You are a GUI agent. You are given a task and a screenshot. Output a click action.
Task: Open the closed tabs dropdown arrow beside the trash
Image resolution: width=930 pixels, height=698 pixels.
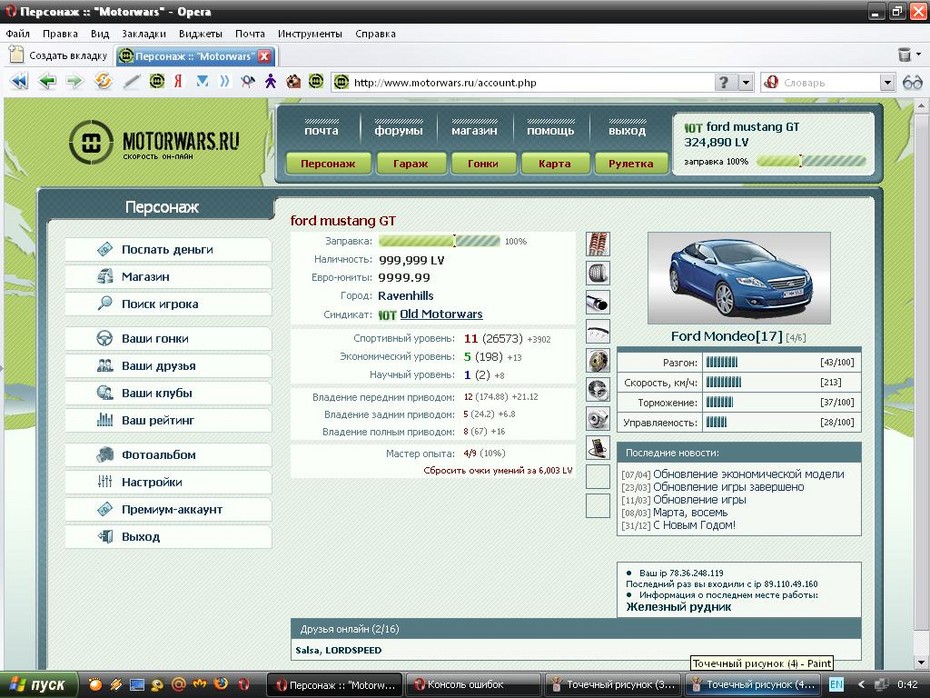(x=919, y=55)
